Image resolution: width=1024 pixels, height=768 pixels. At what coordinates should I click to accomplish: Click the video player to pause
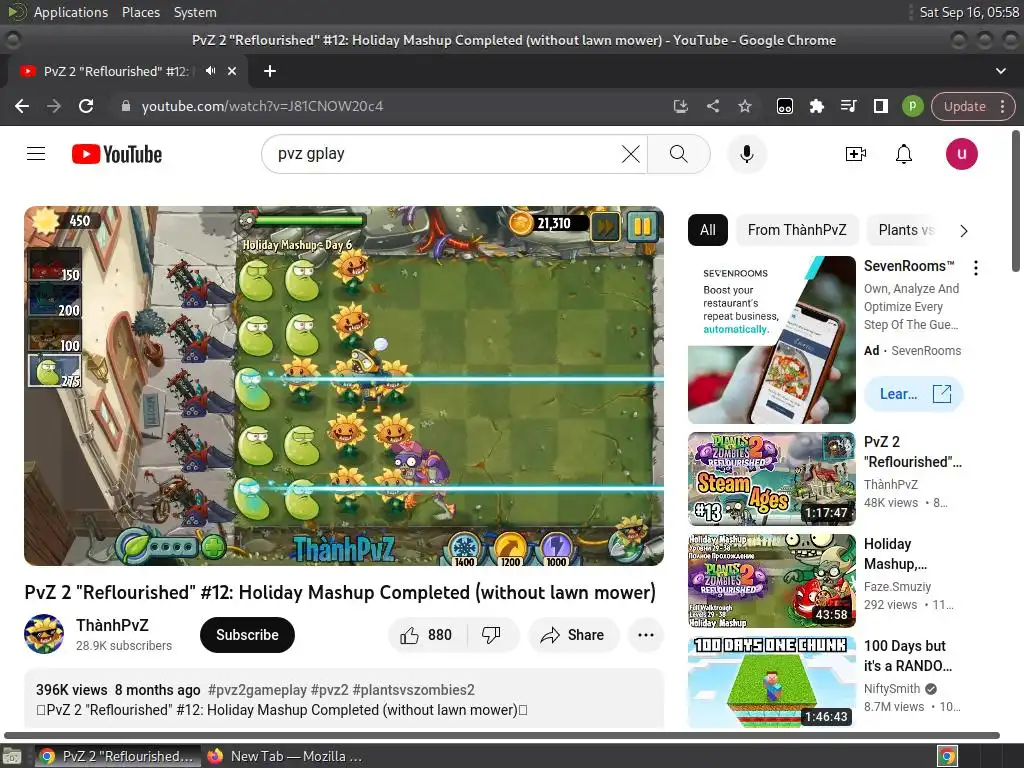pyautogui.click(x=344, y=386)
